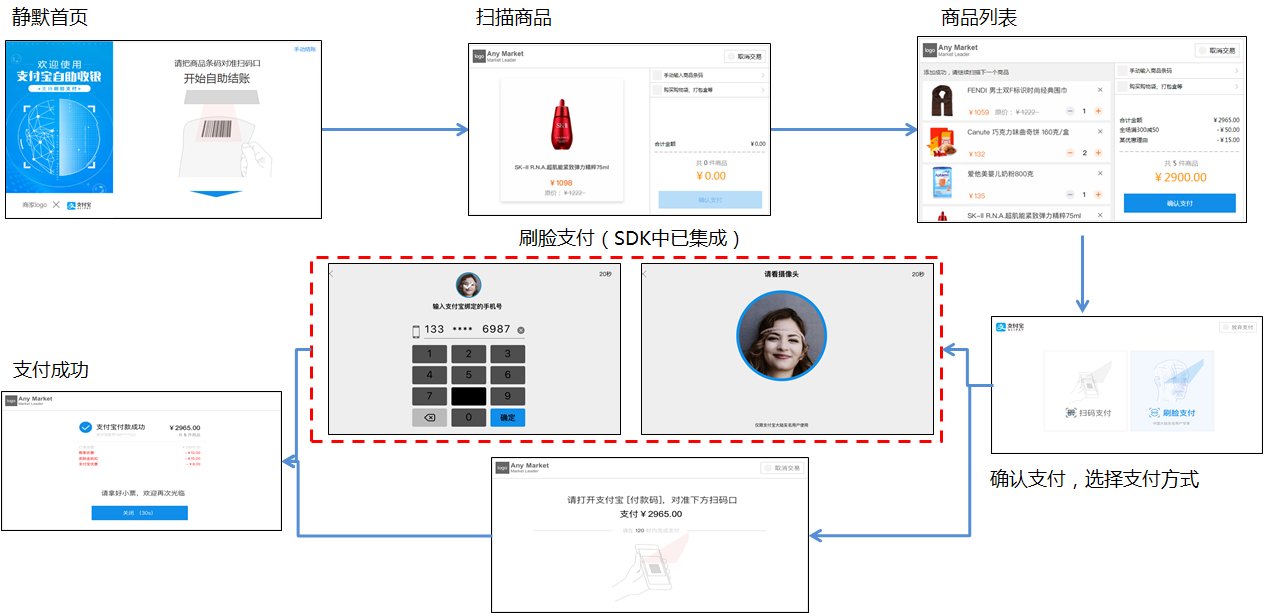Tap keypad digit 1
This screenshot has width=1274, height=613.
pos(430,354)
